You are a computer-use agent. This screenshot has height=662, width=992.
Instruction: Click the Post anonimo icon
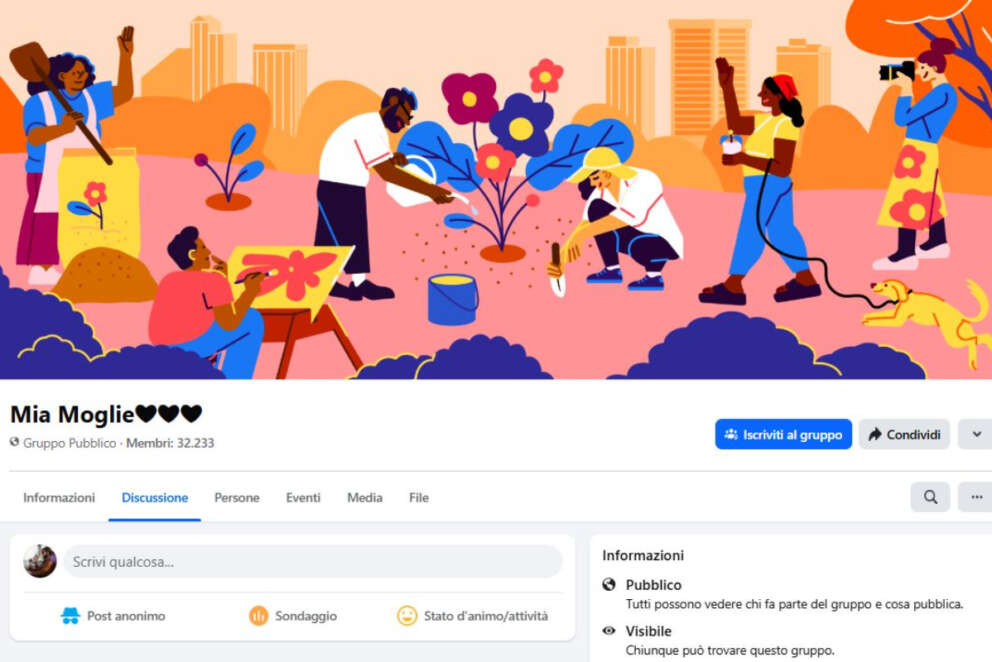(70, 616)
